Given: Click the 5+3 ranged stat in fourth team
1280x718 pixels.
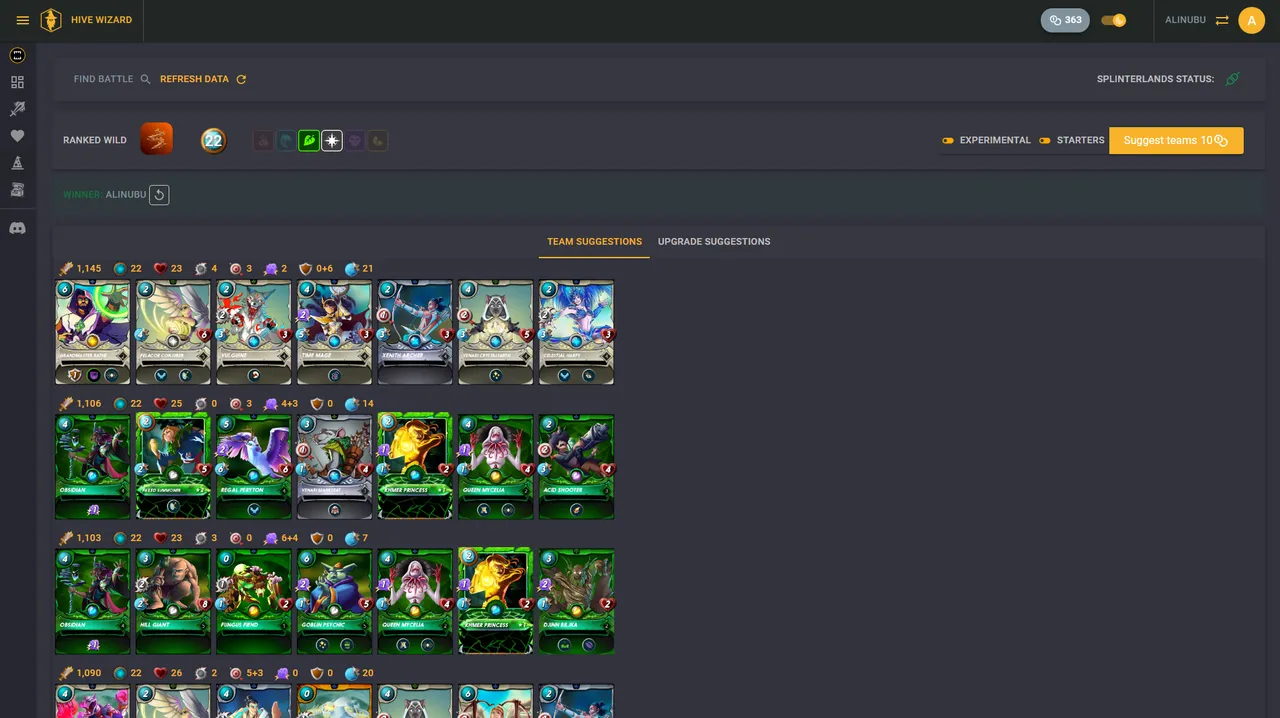Looking at the screenshot, I should point(255,673).
